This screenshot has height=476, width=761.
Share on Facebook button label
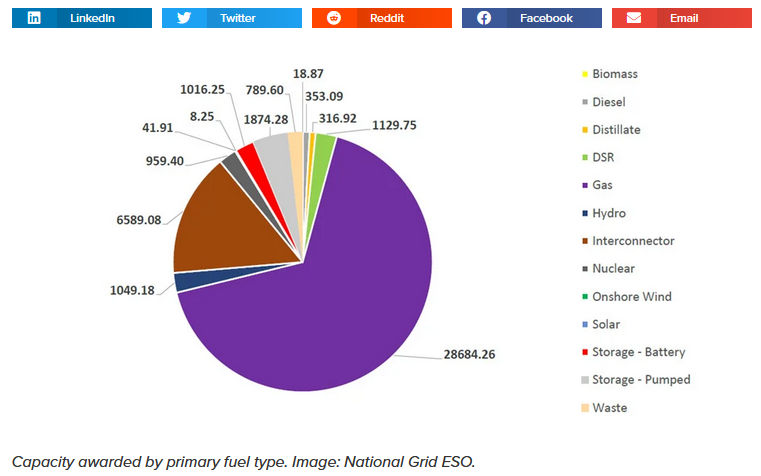tap(546, 18)
